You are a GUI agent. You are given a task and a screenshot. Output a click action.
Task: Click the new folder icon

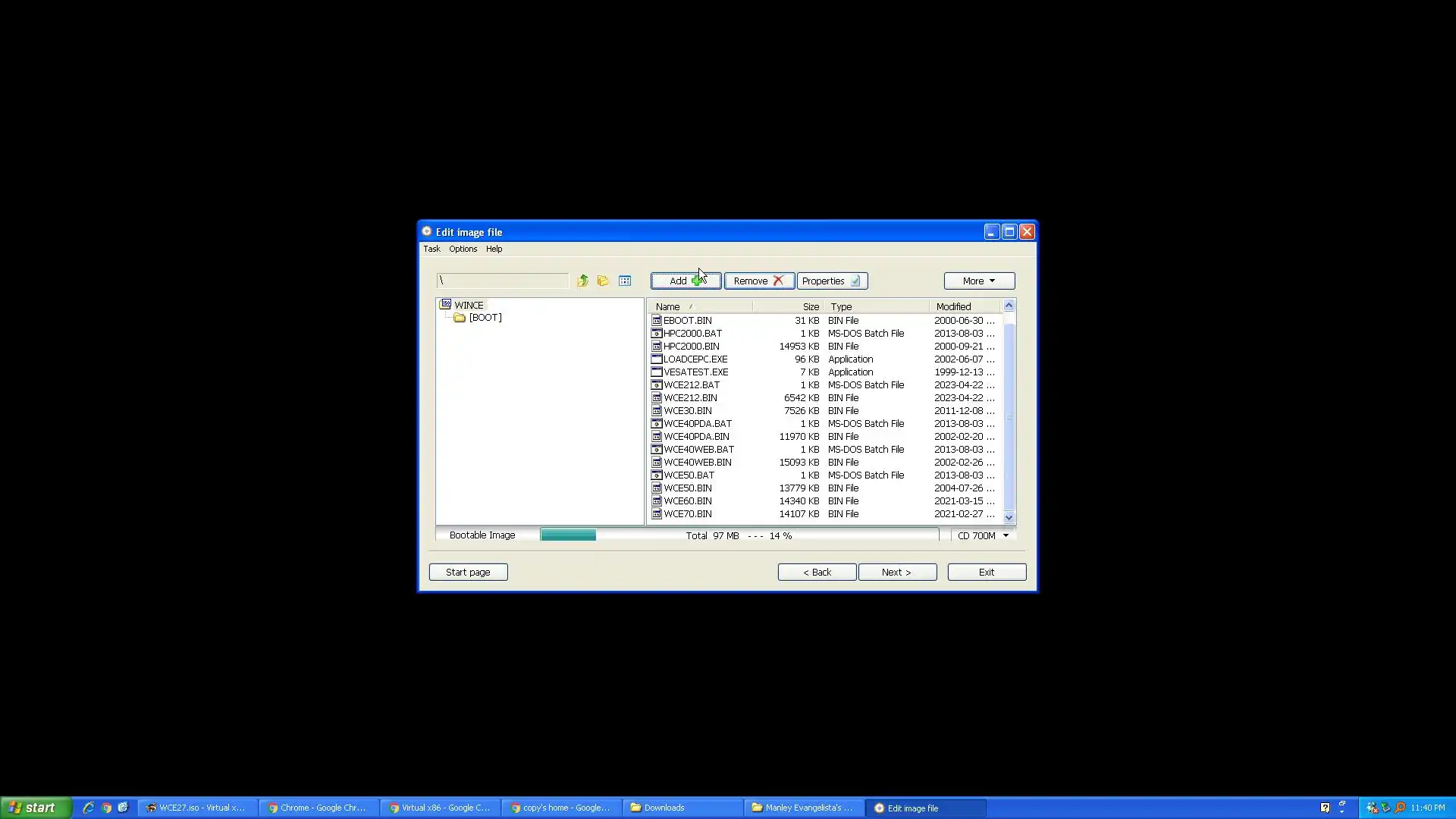[x=603, y=281]
